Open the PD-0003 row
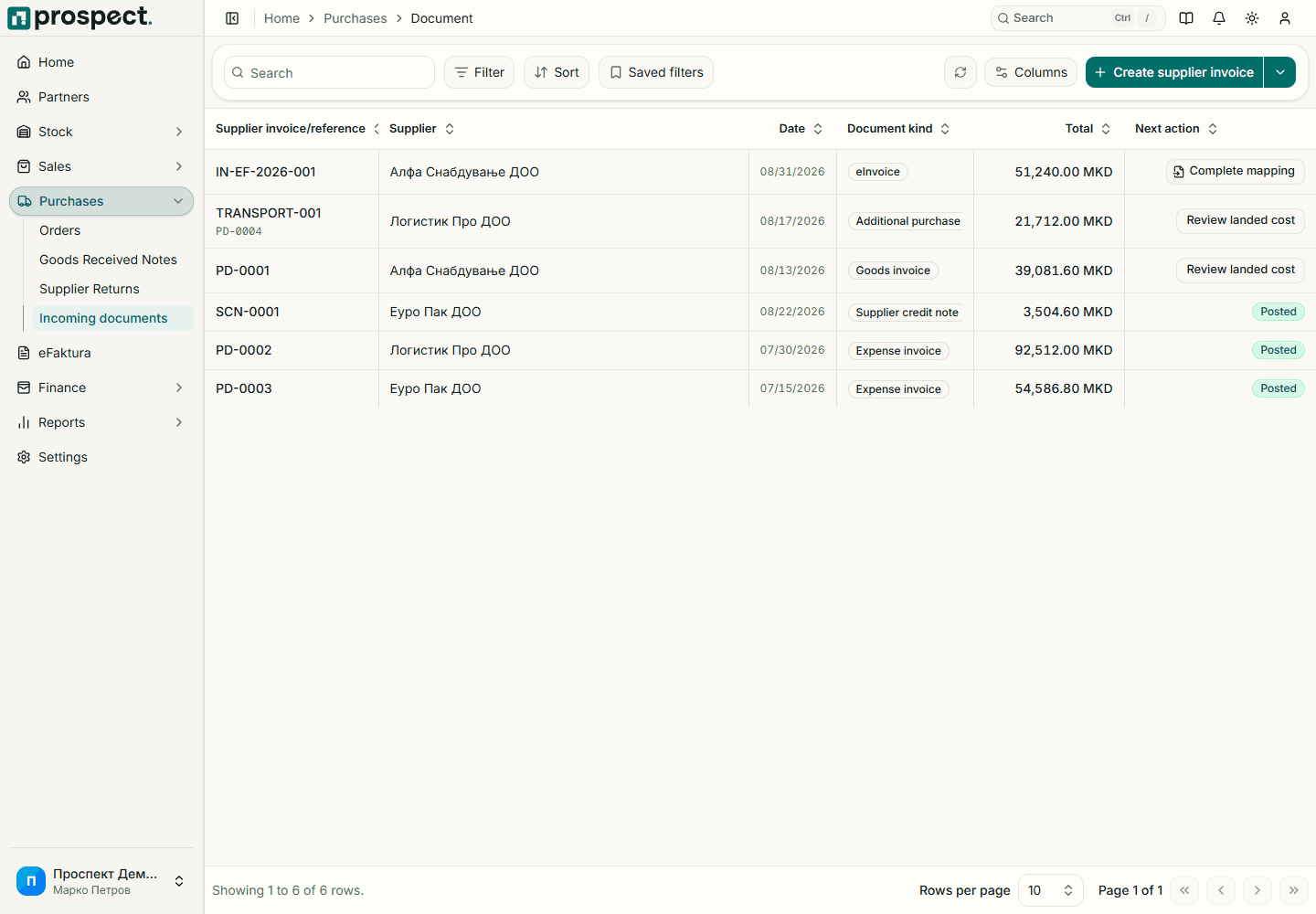The height and width of the screenshot is (914, 1316). coord(759,388)
